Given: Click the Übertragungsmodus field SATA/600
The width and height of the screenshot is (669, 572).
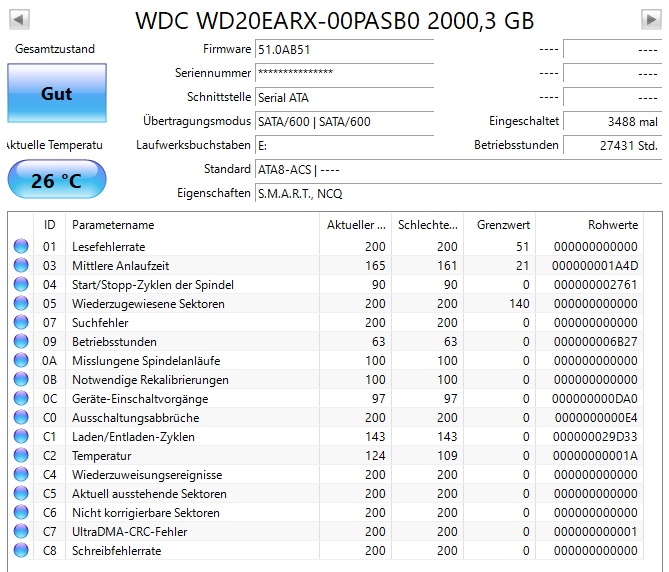Looking at the screenshot, I should tap(344, 122).
